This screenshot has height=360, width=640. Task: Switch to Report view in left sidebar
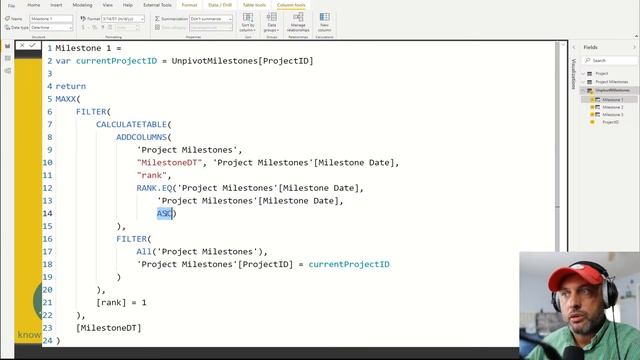pos(7,46)
